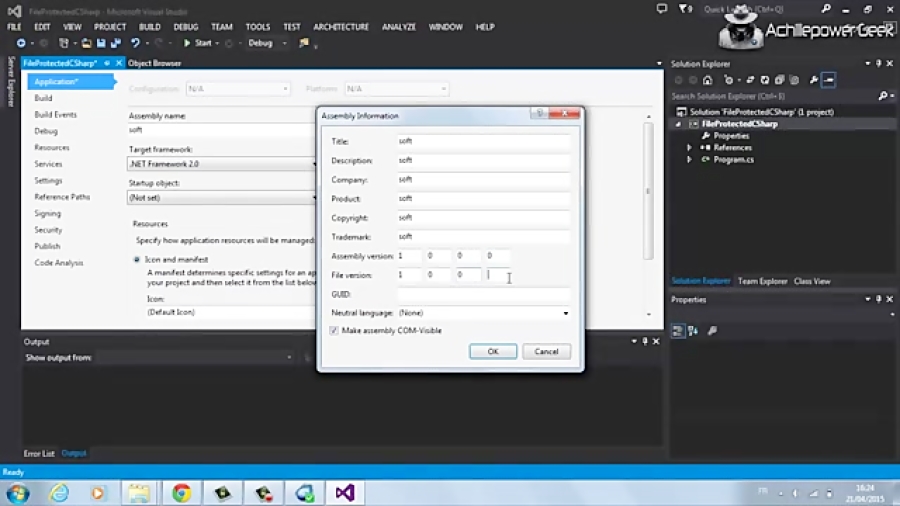Click the Home icon in Solution Explorer
This screenshot has width=900, height=506.
(x=708, y=80)
